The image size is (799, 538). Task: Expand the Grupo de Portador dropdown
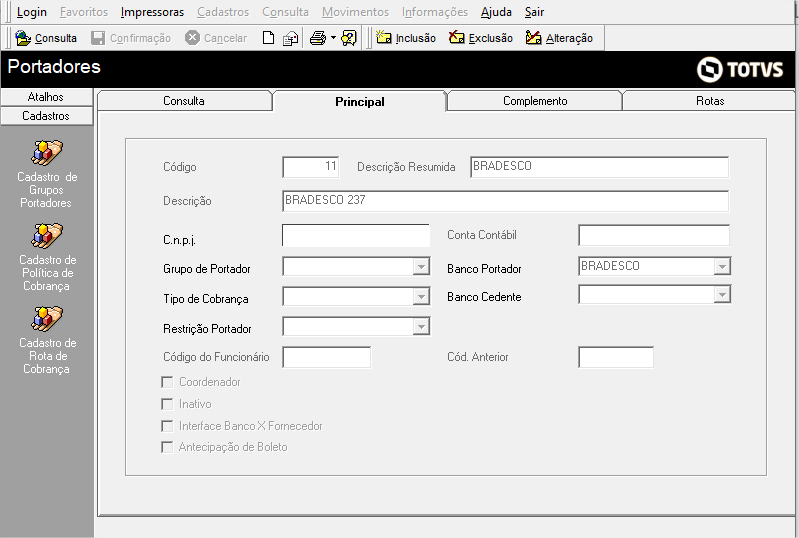point(421,266)
